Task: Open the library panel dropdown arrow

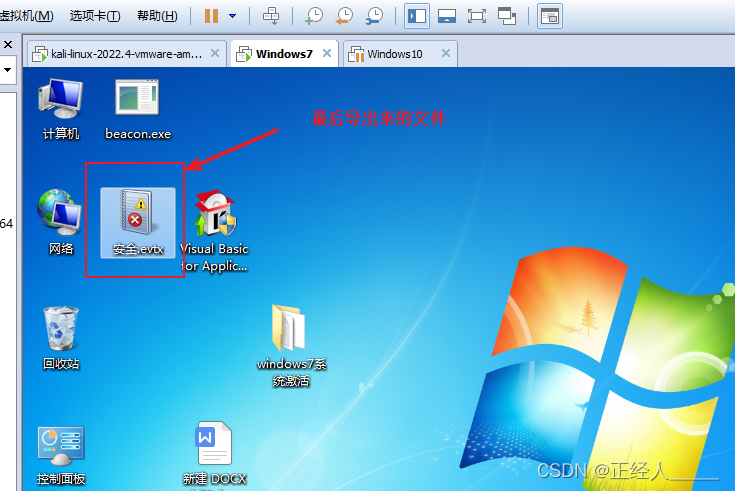Action: click(x=8, y=70)
